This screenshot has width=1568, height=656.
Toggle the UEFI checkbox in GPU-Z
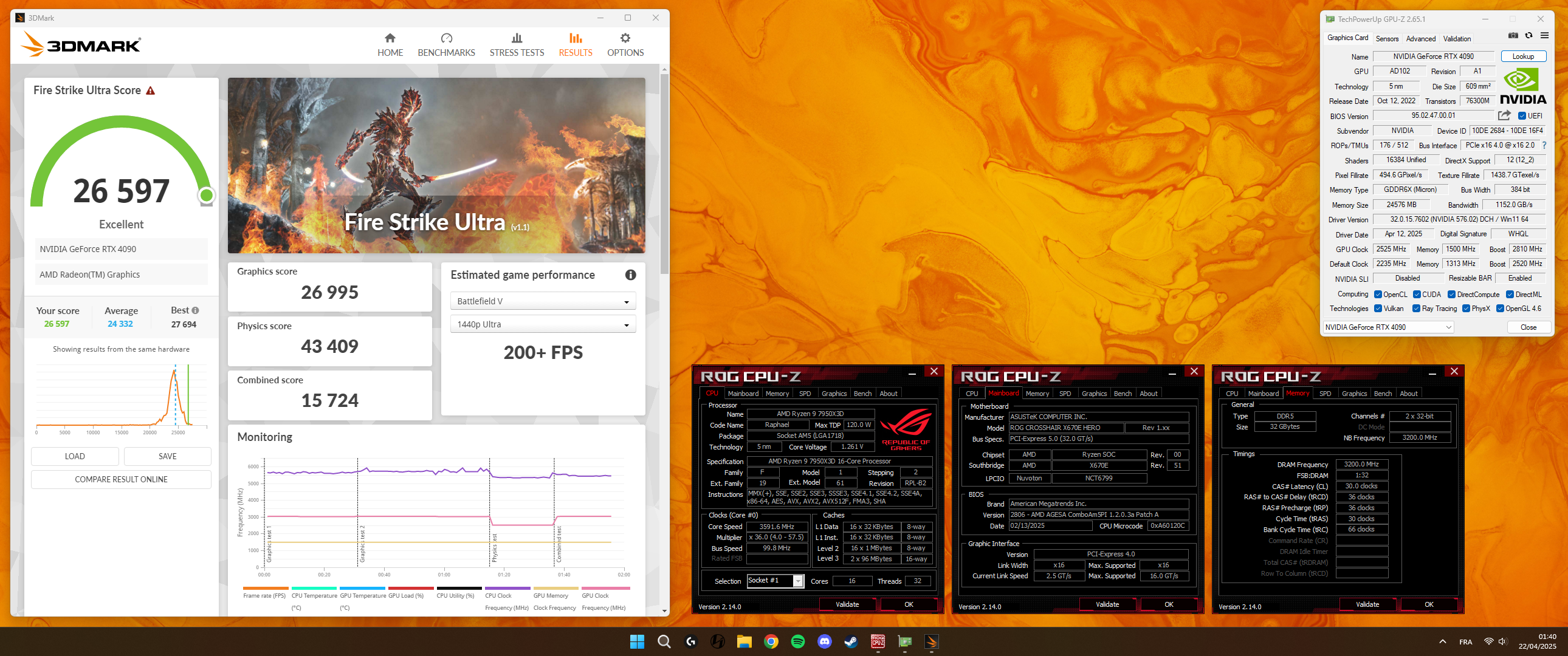pos(1522,116)
